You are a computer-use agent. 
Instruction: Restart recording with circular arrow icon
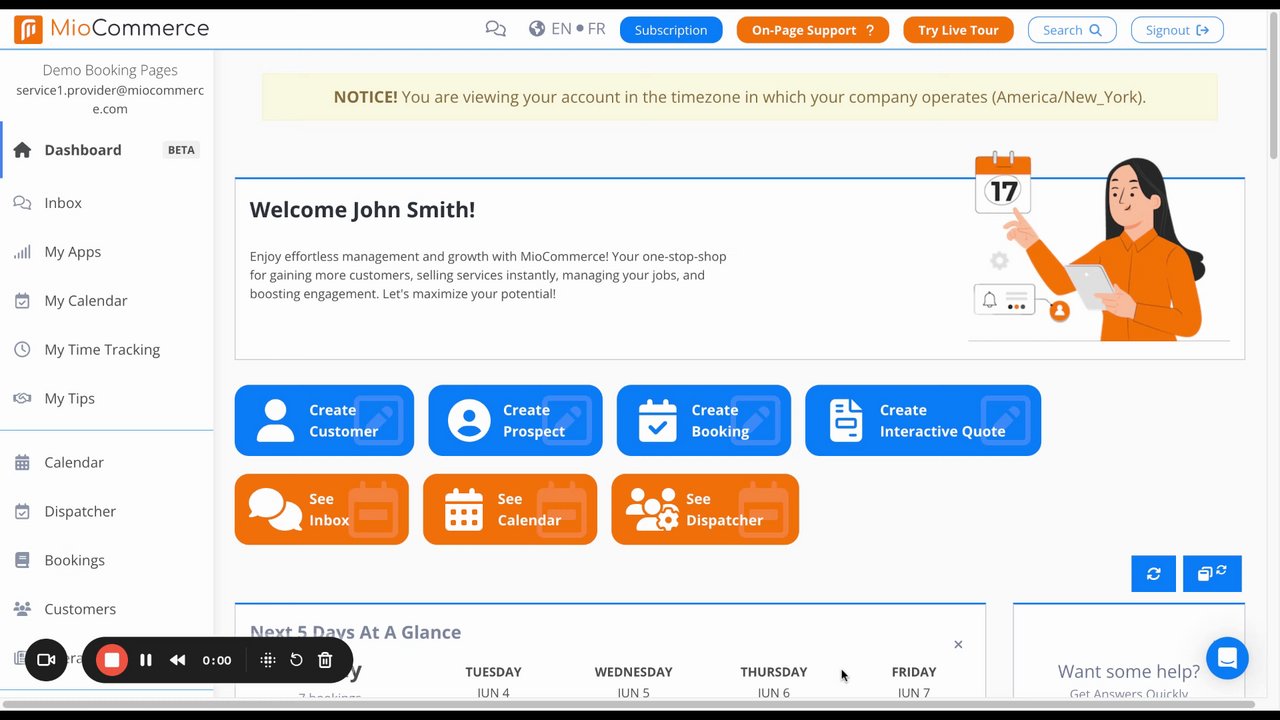tap(296, 660)
